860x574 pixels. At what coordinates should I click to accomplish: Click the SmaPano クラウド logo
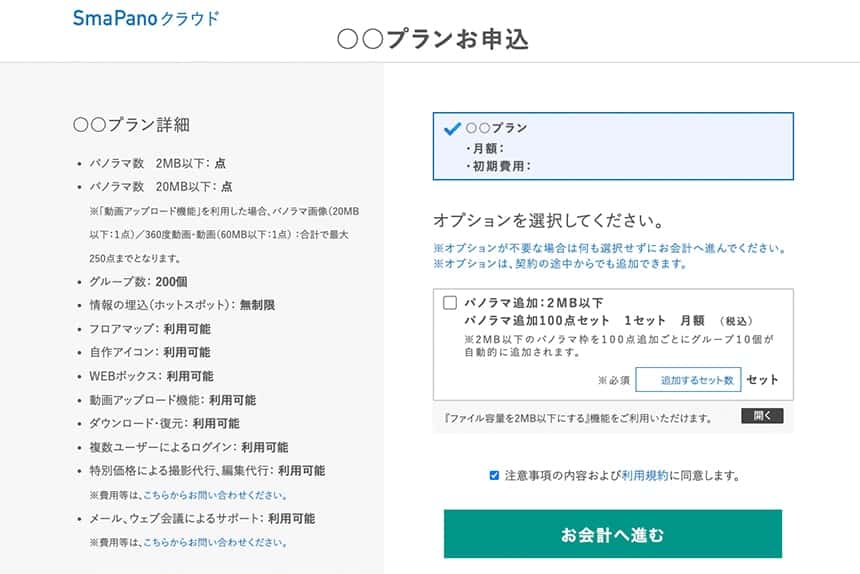click(x=146, y=18)
